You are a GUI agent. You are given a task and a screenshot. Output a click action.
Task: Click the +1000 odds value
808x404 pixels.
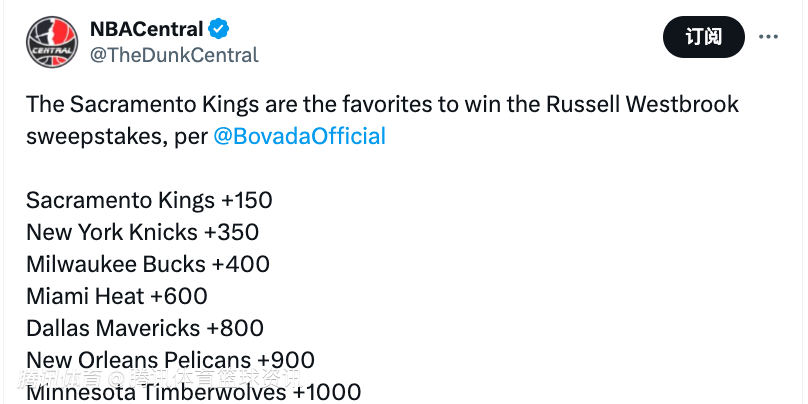327,392
